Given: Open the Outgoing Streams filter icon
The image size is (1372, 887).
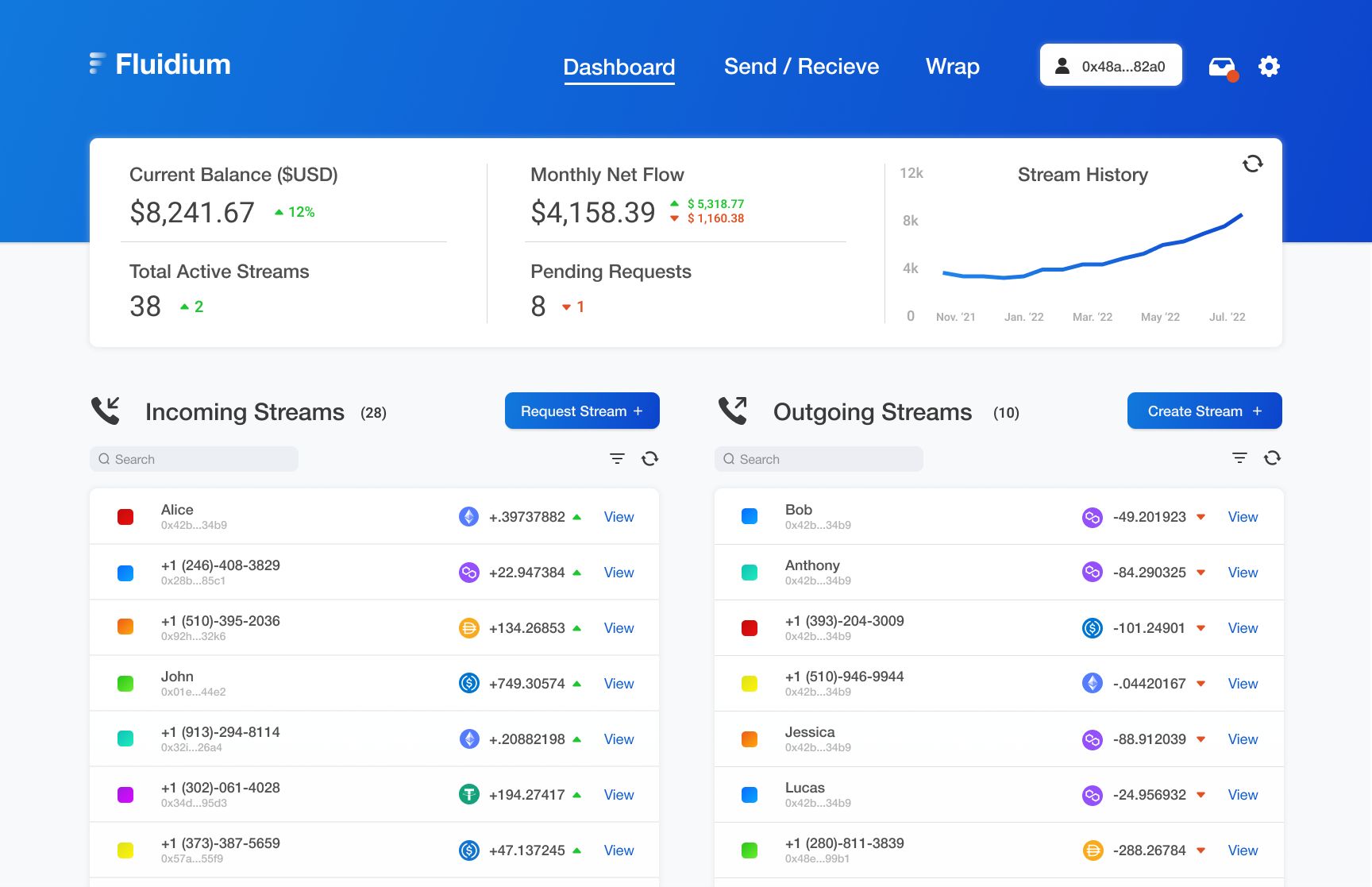Looking at the screenshot, I should [x=1239, y=458].
